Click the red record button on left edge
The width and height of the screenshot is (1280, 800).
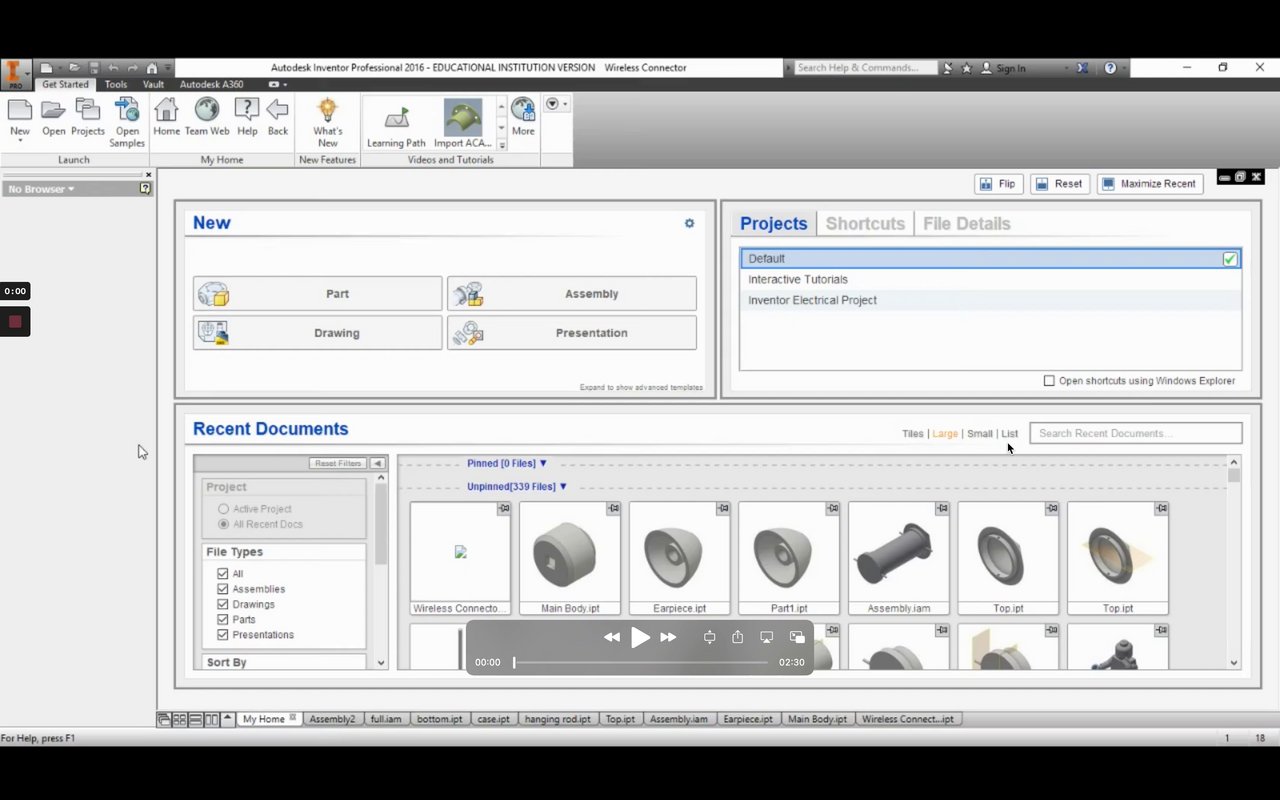coord(15,321)
